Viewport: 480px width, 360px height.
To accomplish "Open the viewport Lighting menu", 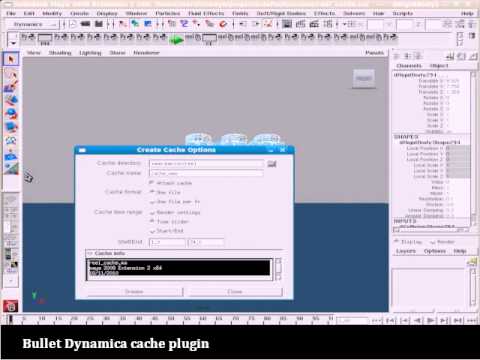I will coord(90,53).
